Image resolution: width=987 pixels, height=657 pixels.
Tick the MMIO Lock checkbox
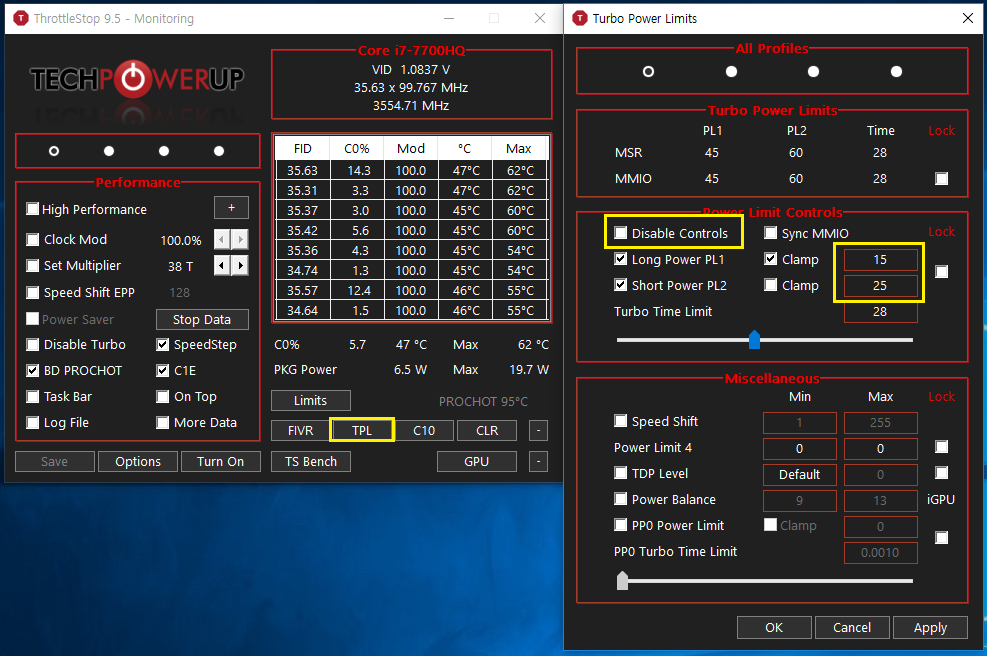[x=942, y=179]
